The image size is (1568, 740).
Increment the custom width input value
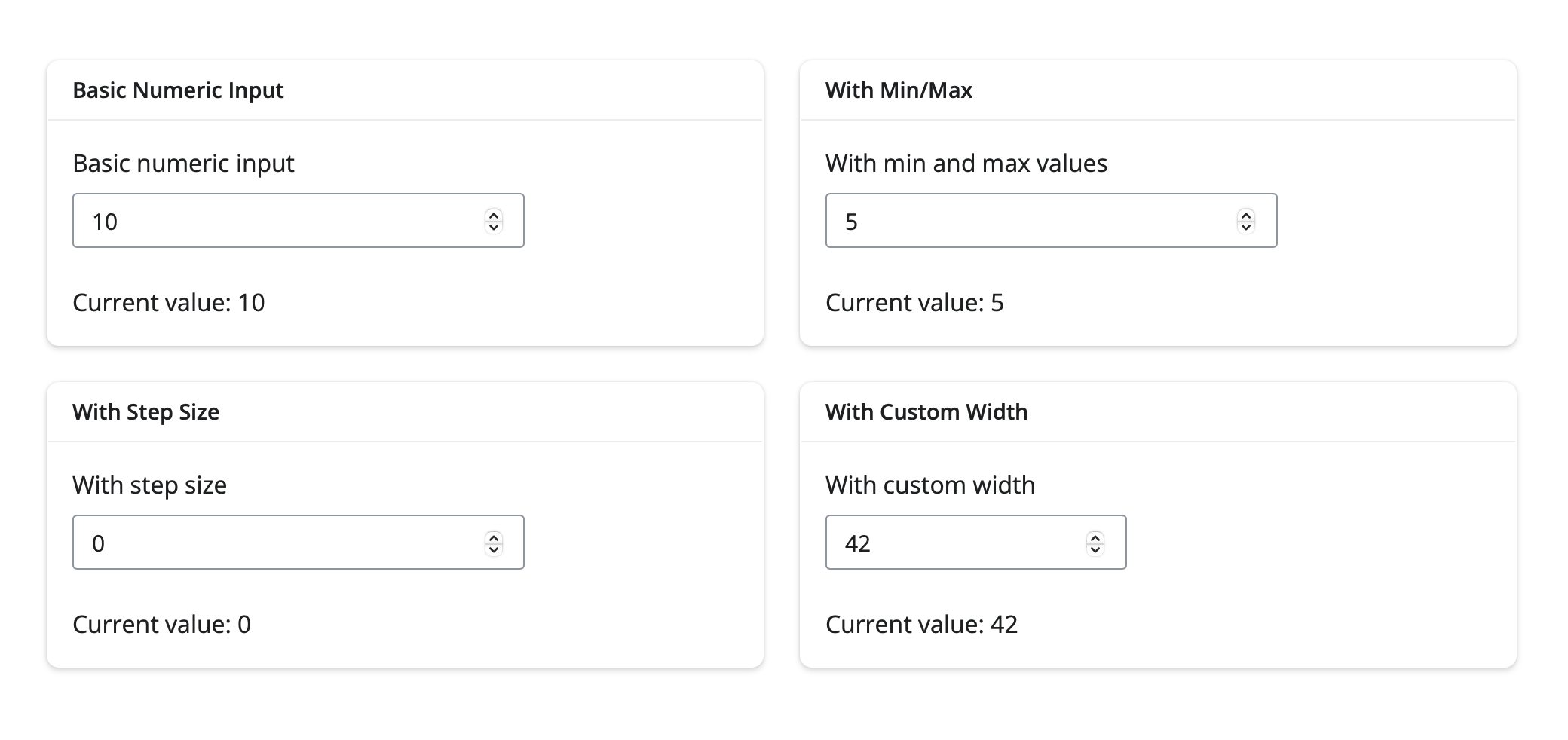tap(1095, 537)
